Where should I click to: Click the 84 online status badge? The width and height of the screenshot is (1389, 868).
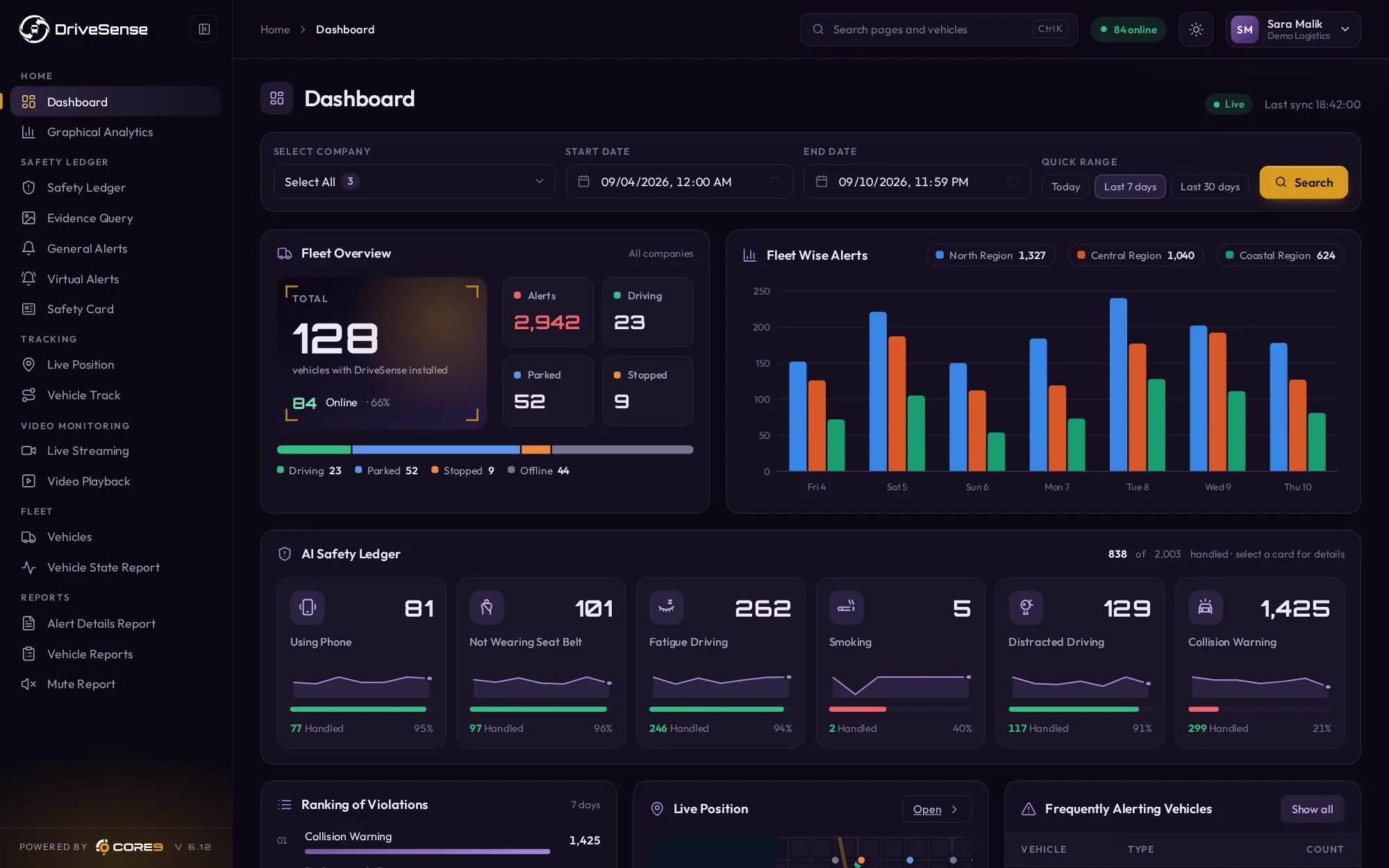click(1128, 29)
